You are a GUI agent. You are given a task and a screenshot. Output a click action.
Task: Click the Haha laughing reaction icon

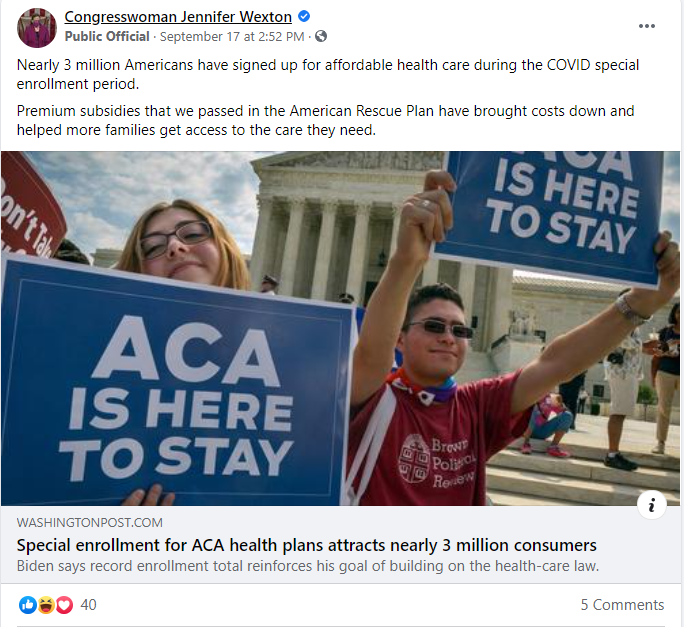(46, 605)
